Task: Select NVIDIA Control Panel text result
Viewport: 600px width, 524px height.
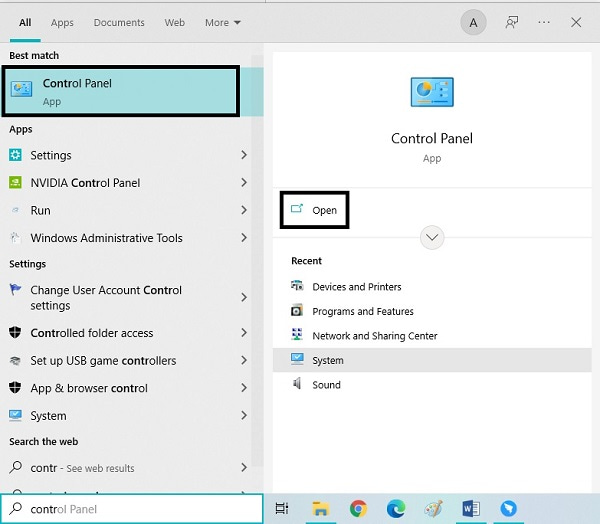Action: point(85,183)
